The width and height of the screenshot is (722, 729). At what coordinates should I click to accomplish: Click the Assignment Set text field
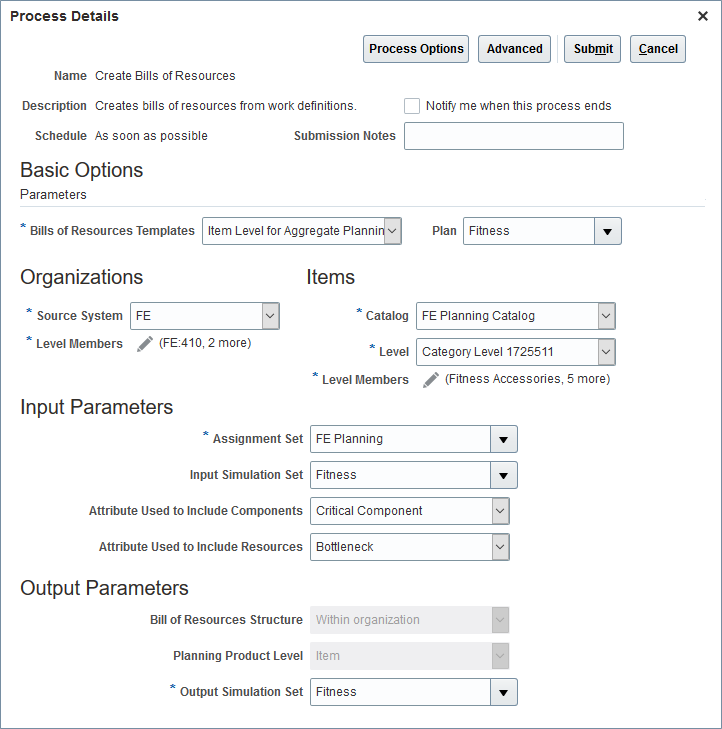400,439
